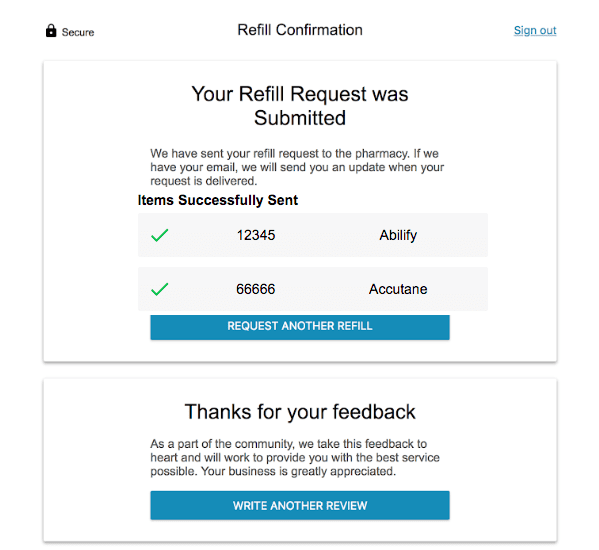Select prescription number 66666
Image resolution: width=599 pixels, height=550 pixels.
tap(256, 289)
